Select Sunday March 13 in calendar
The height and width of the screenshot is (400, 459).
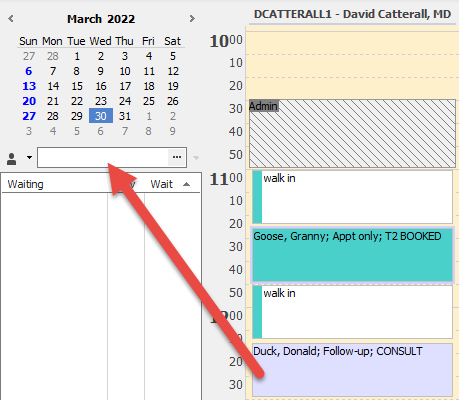(x=29, y=86)
